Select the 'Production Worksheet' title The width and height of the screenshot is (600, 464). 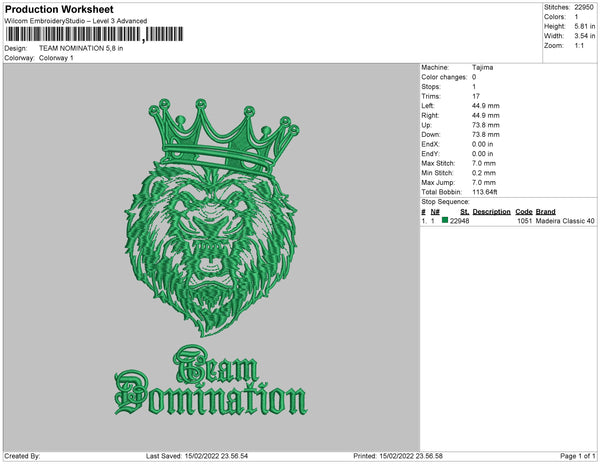[x=59, y=9]
